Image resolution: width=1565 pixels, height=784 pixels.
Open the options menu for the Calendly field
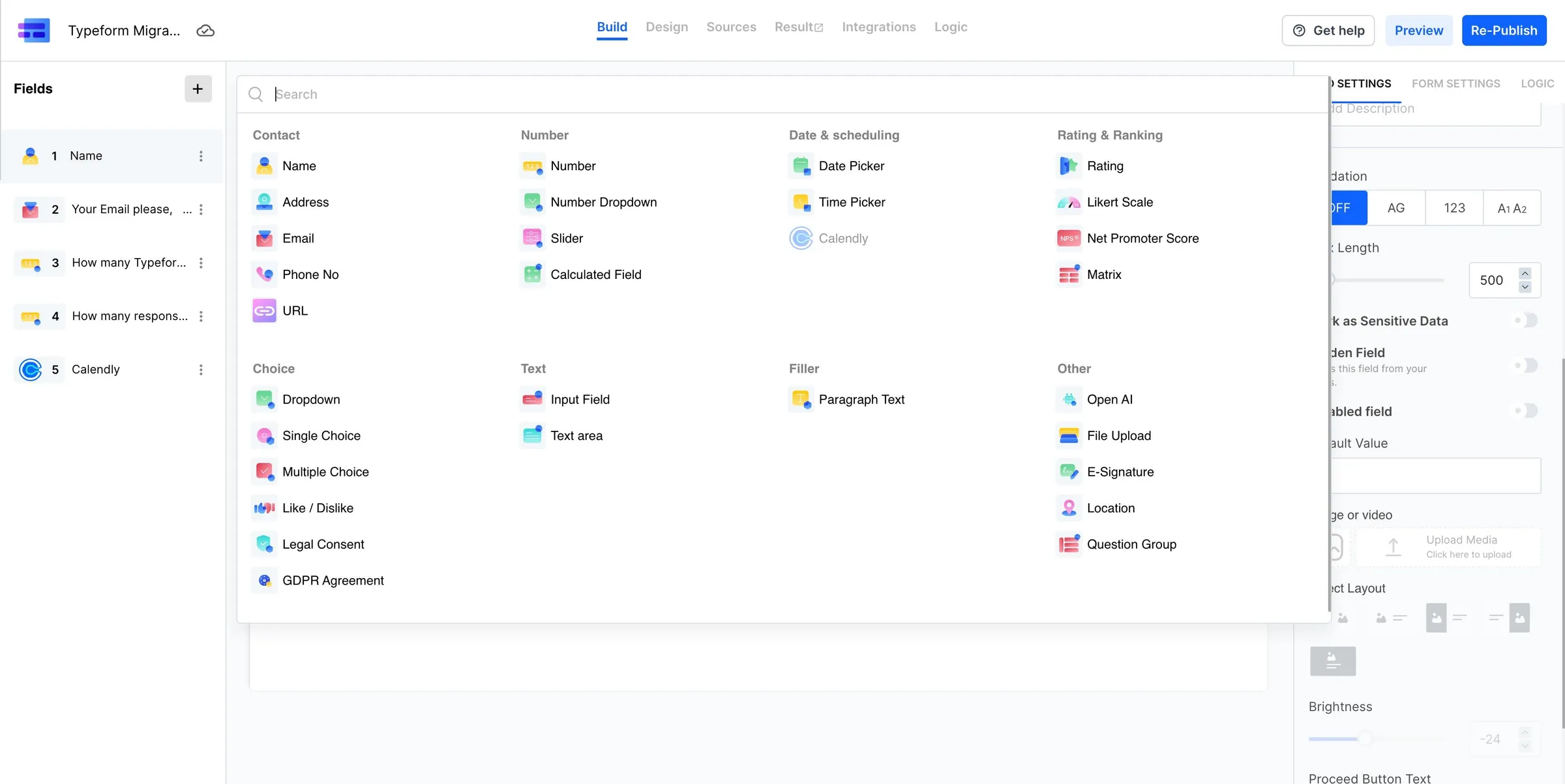[201, 369]
